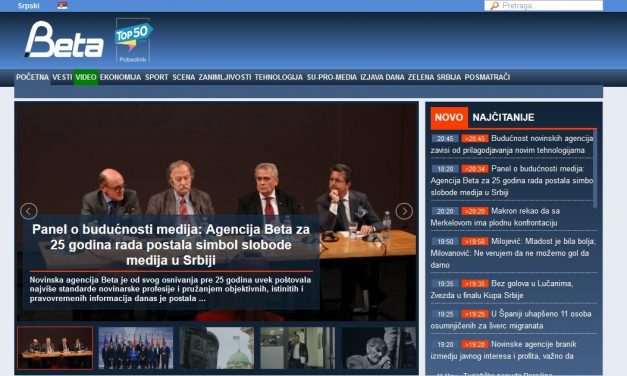
Task: Open IZJAVA DANA menu item
Action: 382,77
